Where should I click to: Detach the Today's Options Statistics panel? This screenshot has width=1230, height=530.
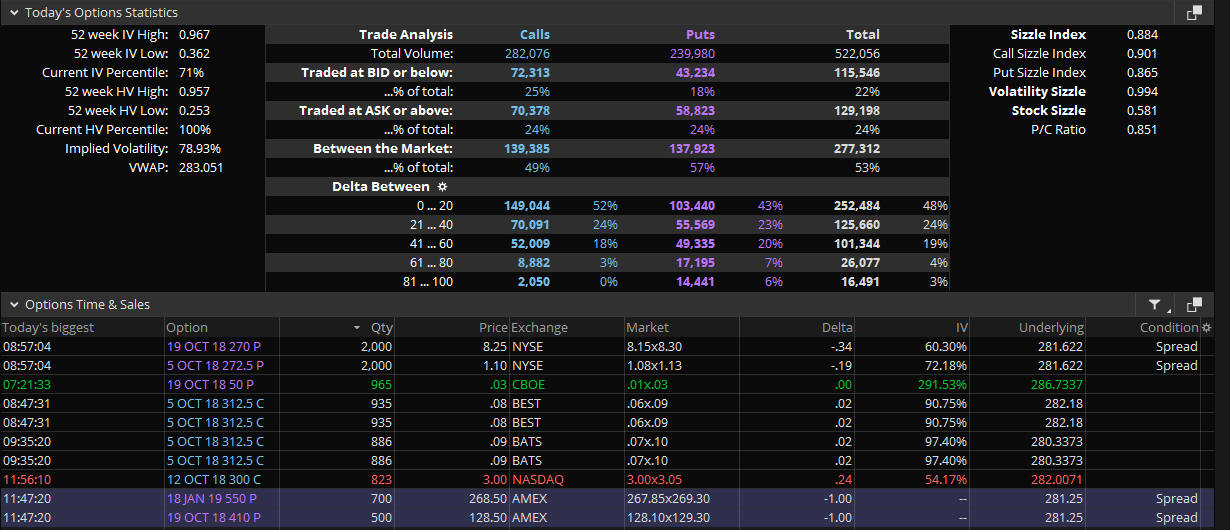(1194, 13)
